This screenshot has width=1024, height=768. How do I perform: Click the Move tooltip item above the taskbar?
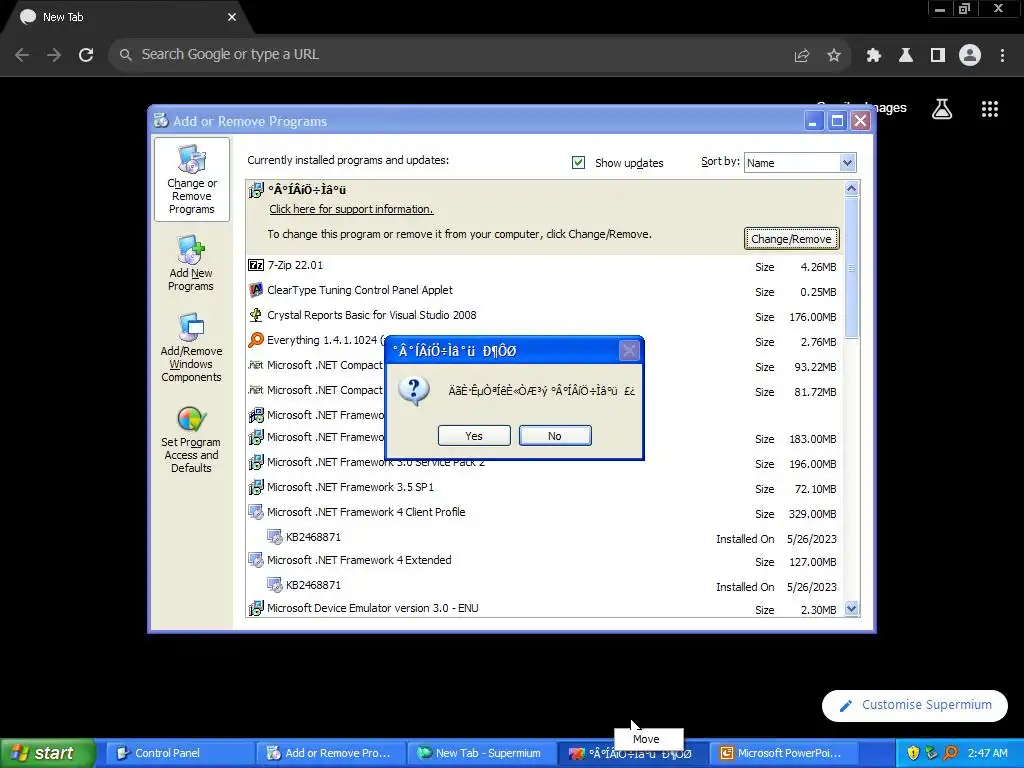click(648, 739)
